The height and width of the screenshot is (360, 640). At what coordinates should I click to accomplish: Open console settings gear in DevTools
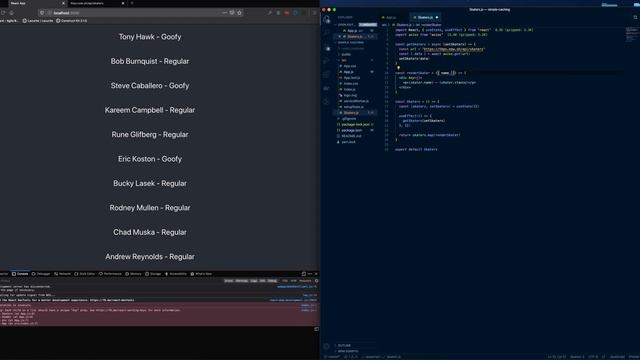[316, 281]
